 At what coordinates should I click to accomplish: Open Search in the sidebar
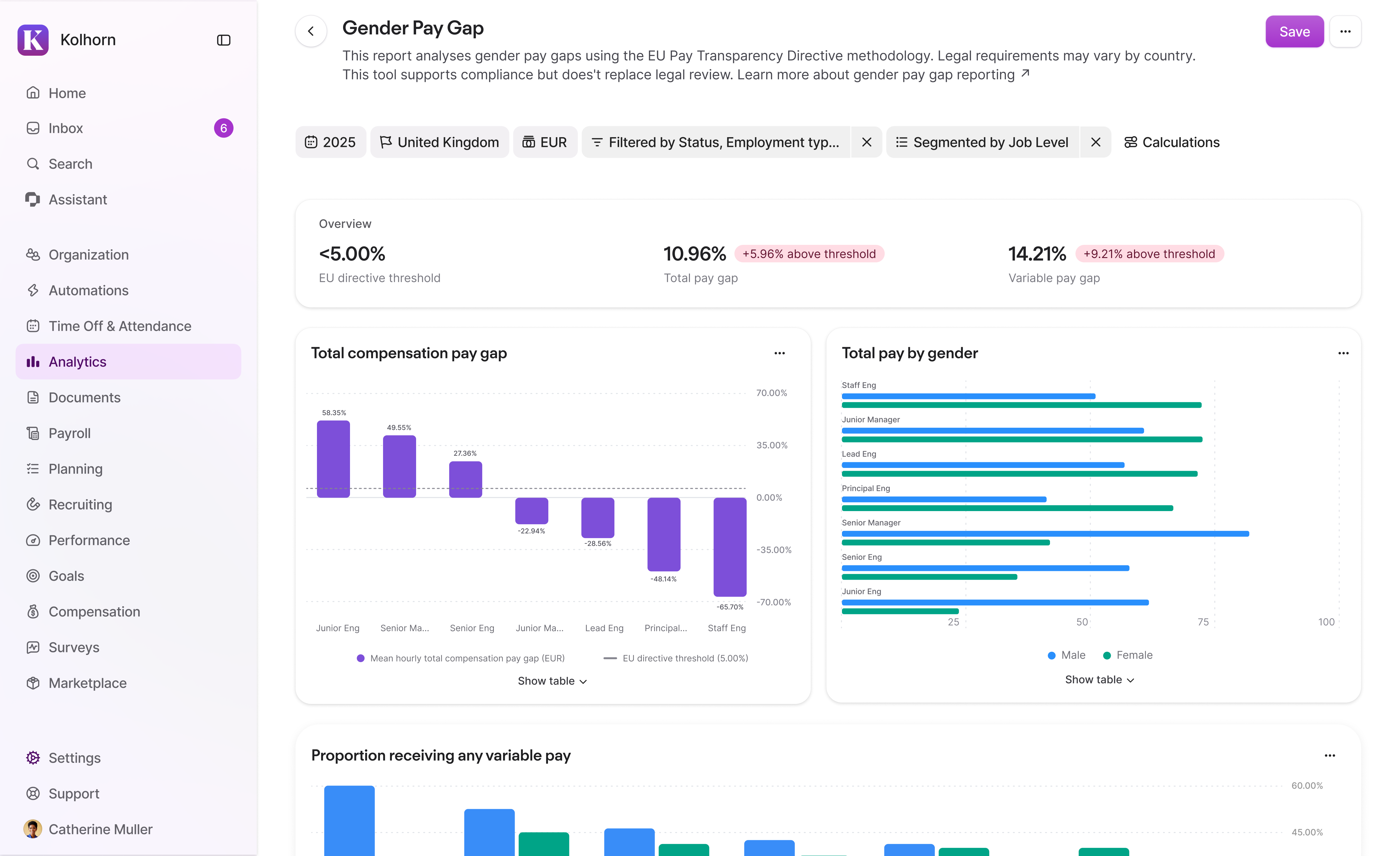point(128,164)
